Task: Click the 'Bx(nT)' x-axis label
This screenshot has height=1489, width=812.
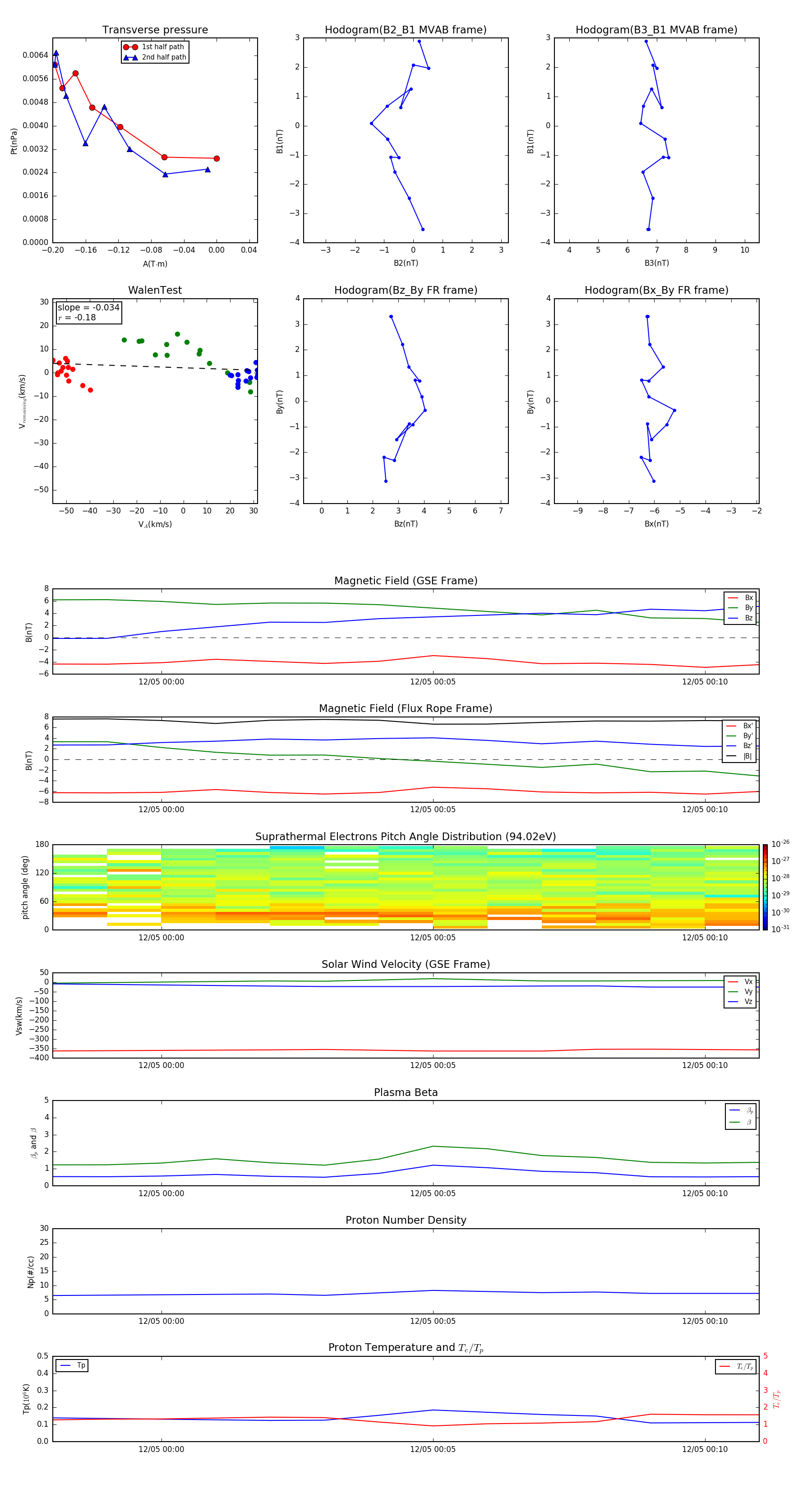Action: click(x=656, y=524)
